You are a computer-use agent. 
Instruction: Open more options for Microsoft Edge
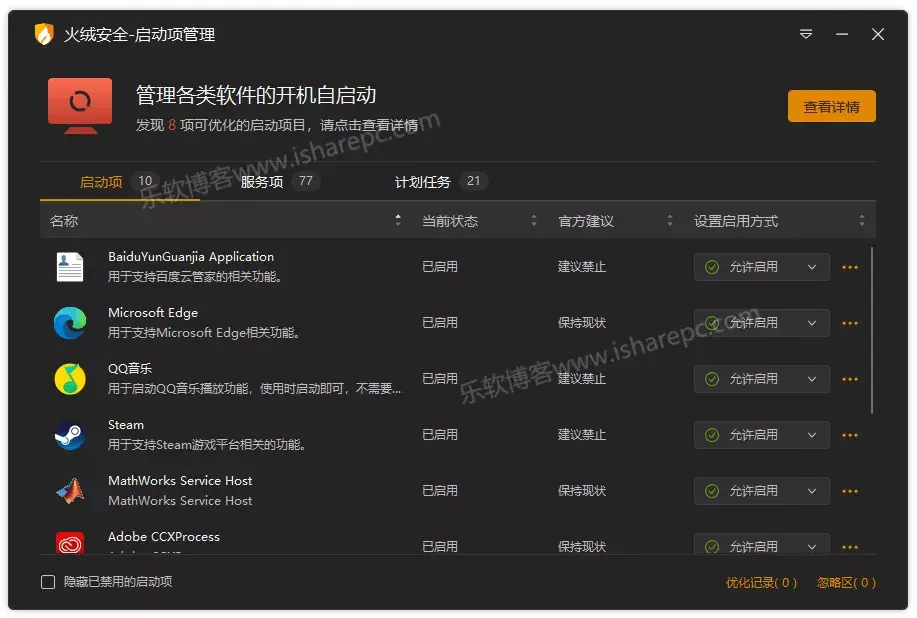850,323
